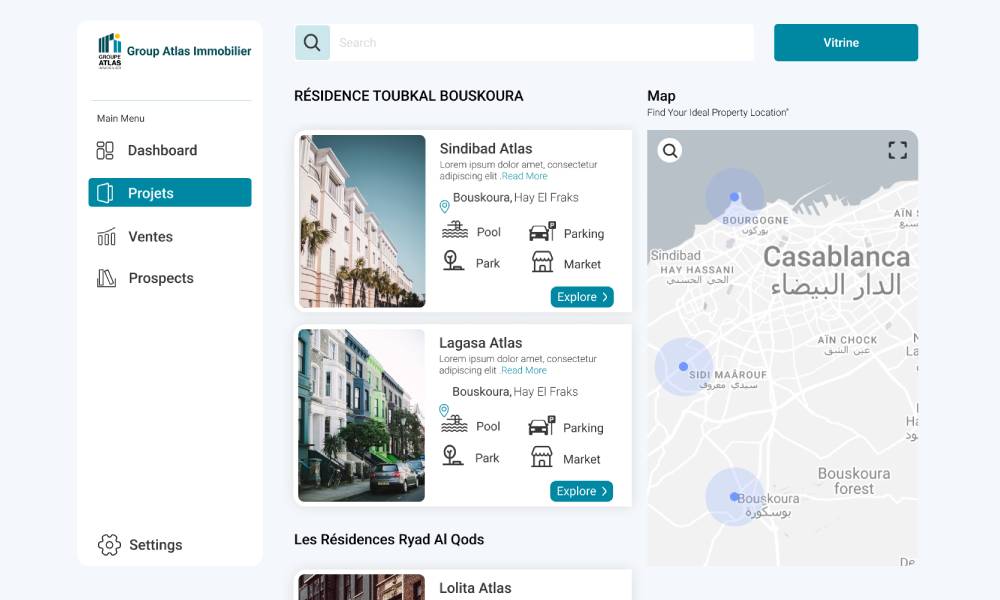Viewport: 1000px width, 600px height.
Task: Click the Lolita Atlas brick building thumbnail
Action: point(362,587)
